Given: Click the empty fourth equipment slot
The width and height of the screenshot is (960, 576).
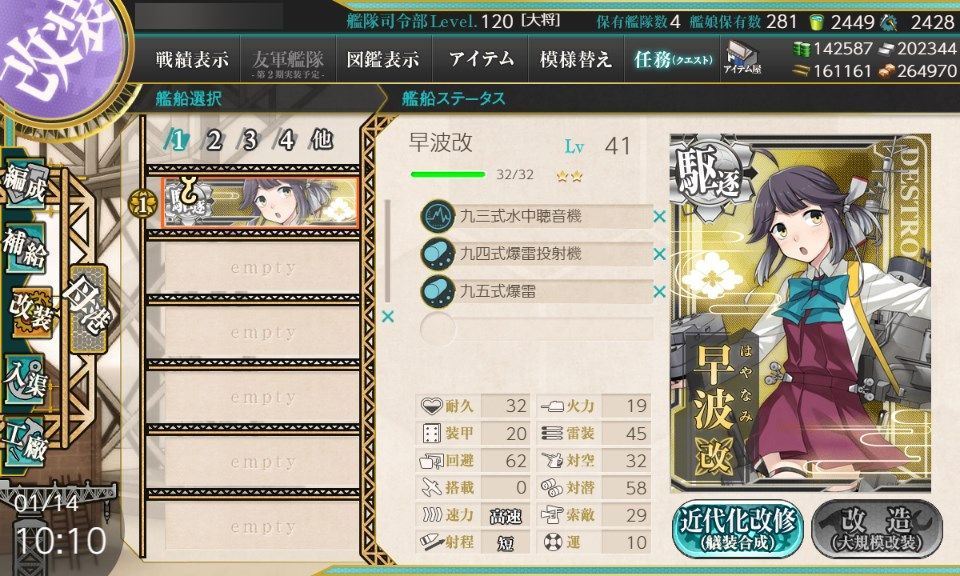Looking at the screenshot, I should click(x=536, y=329).
